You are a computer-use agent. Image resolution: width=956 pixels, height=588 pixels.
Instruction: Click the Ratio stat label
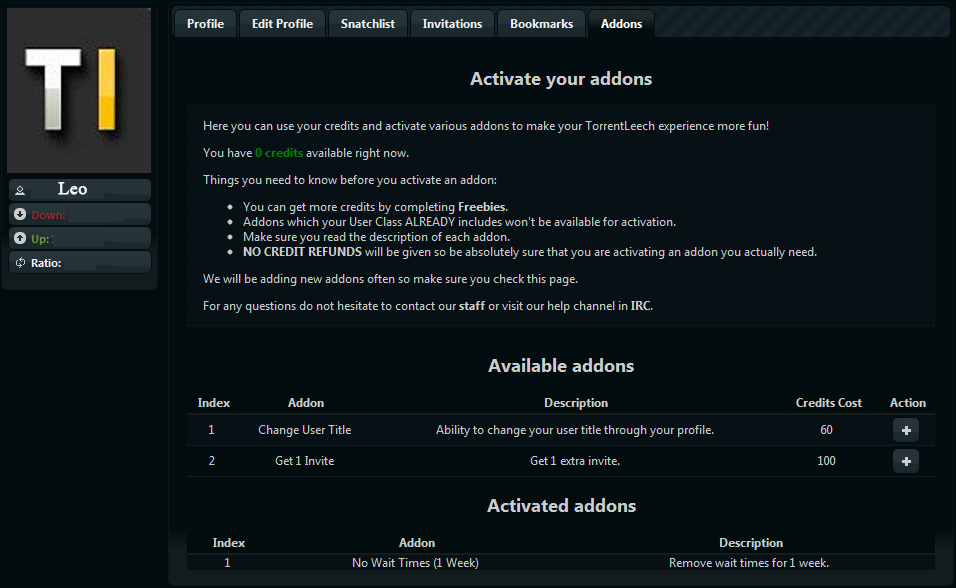pyautogui.click(x=46, y=263)
